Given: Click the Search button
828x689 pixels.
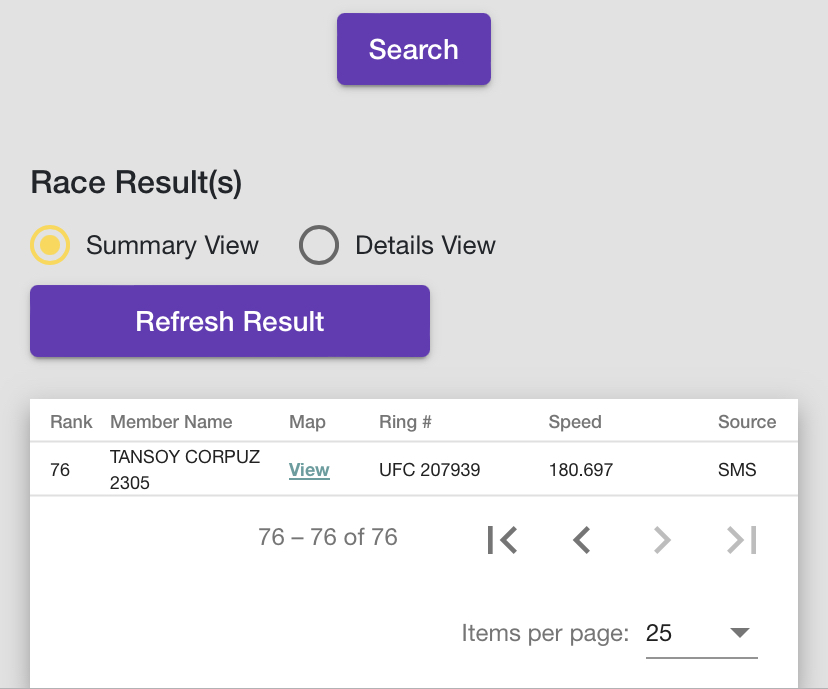Looking at the screenshot, I should 413,49.
